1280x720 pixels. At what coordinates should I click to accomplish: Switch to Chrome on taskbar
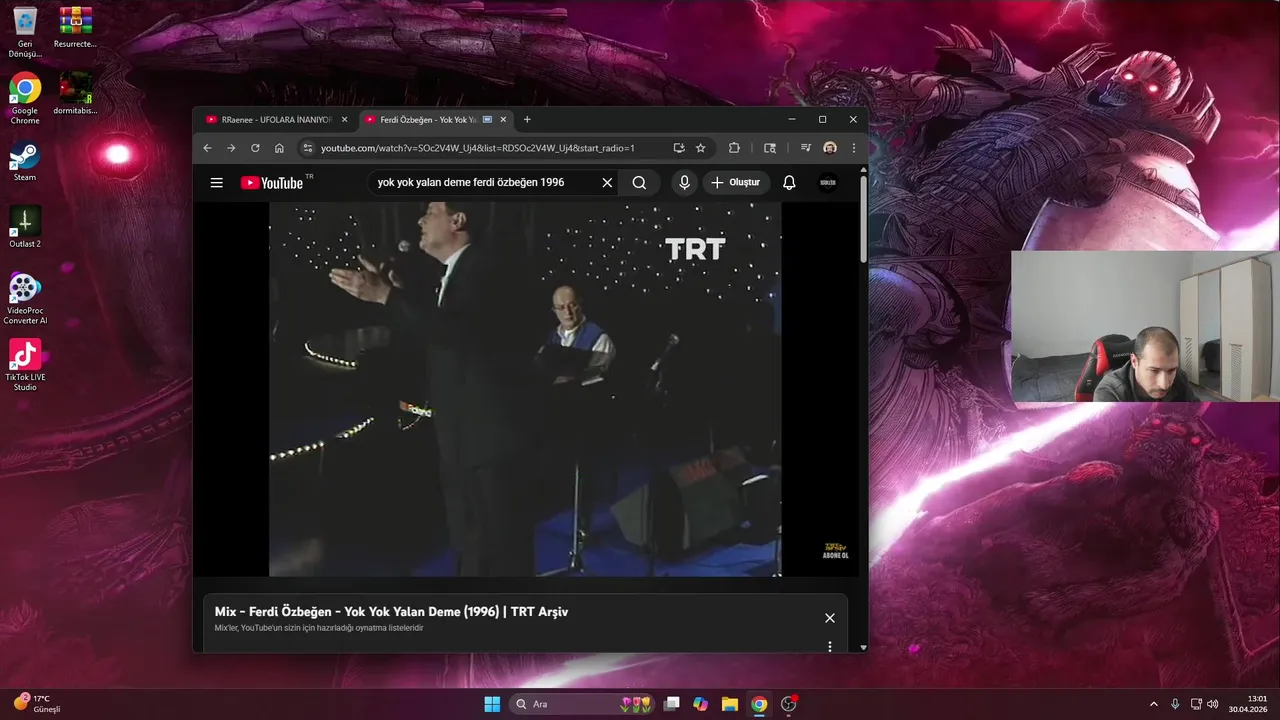coord(759,704)
